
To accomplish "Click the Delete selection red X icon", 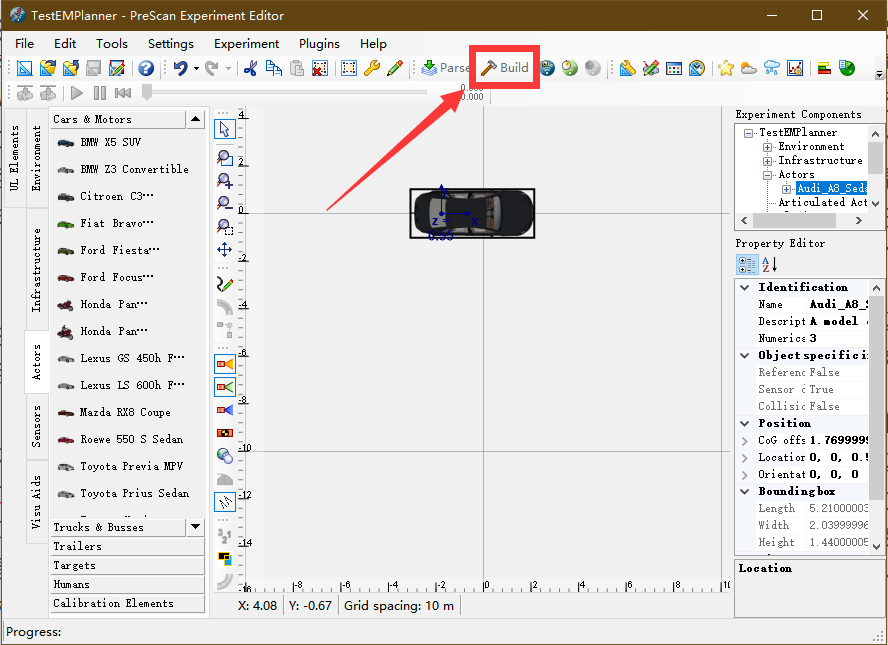I will tap(320, 68).
